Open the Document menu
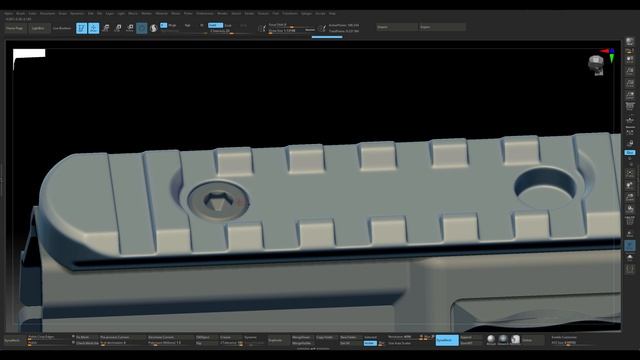Image resolution: width=640 pixels, height=360 pixels. tap(47, 13)
